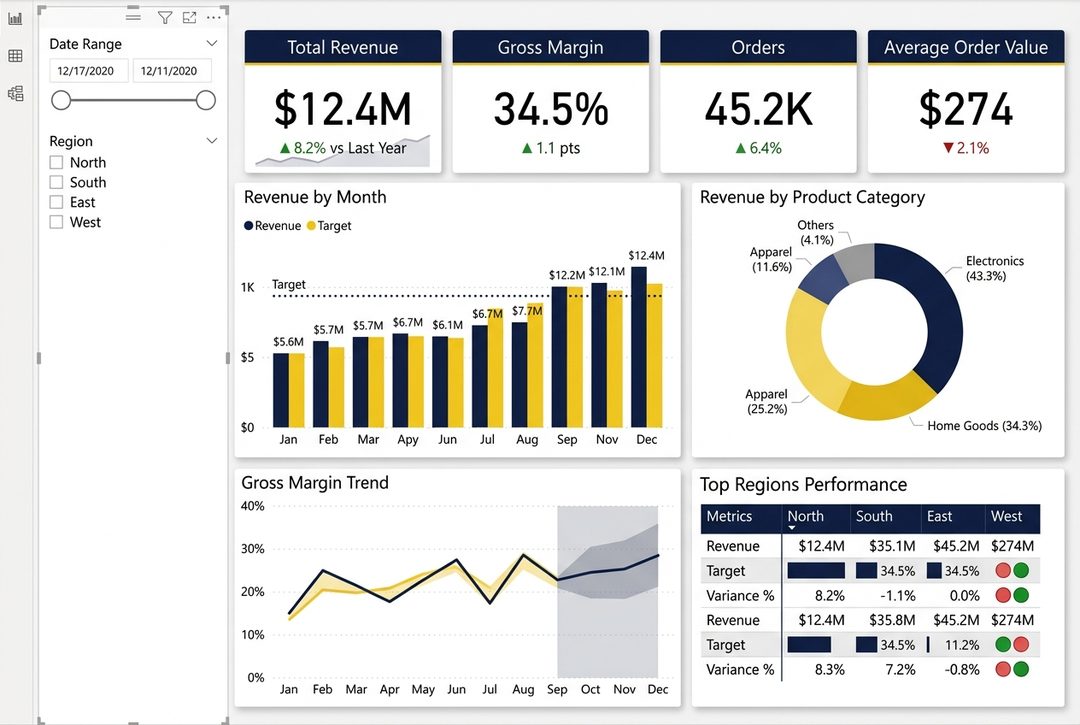
Task: Collapse the Date Range slicer chevron
Action: coord(211,43)
